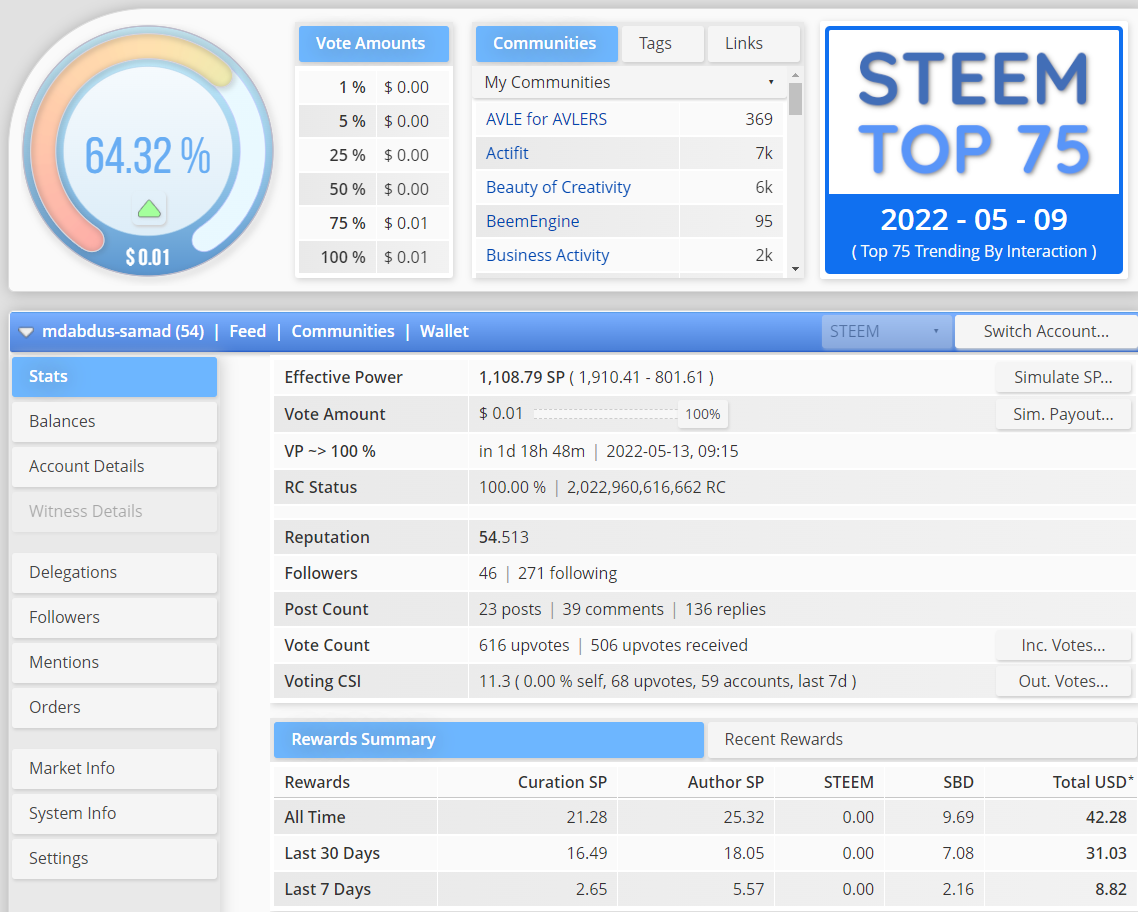Expand account menu triangle beside mdabdus-samad

point(26,332)
